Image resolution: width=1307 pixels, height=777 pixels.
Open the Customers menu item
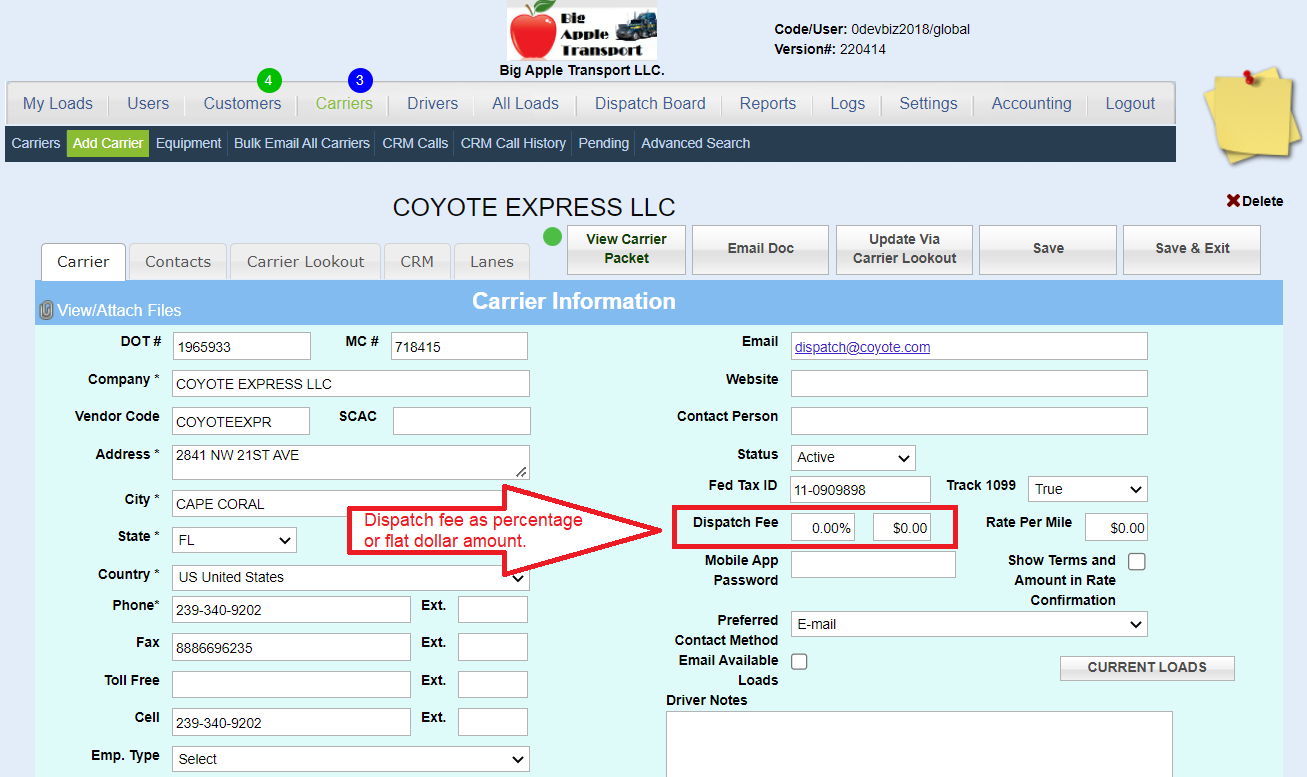[243, 103]
